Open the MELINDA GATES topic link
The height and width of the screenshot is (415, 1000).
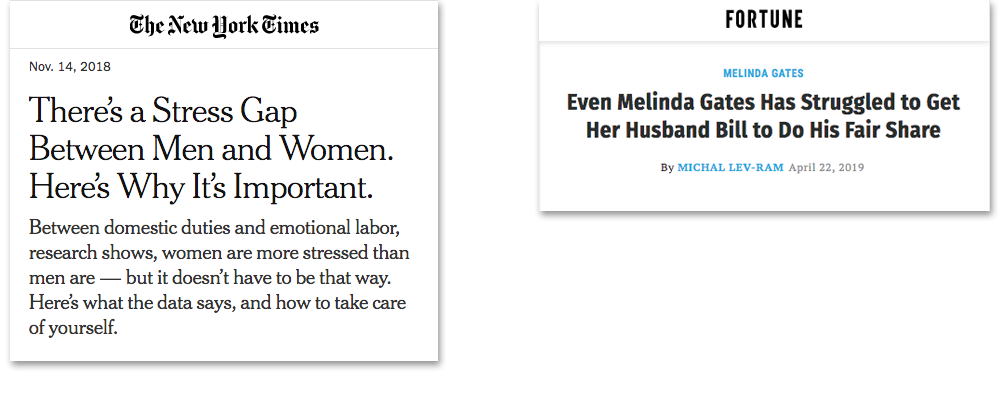763,73
